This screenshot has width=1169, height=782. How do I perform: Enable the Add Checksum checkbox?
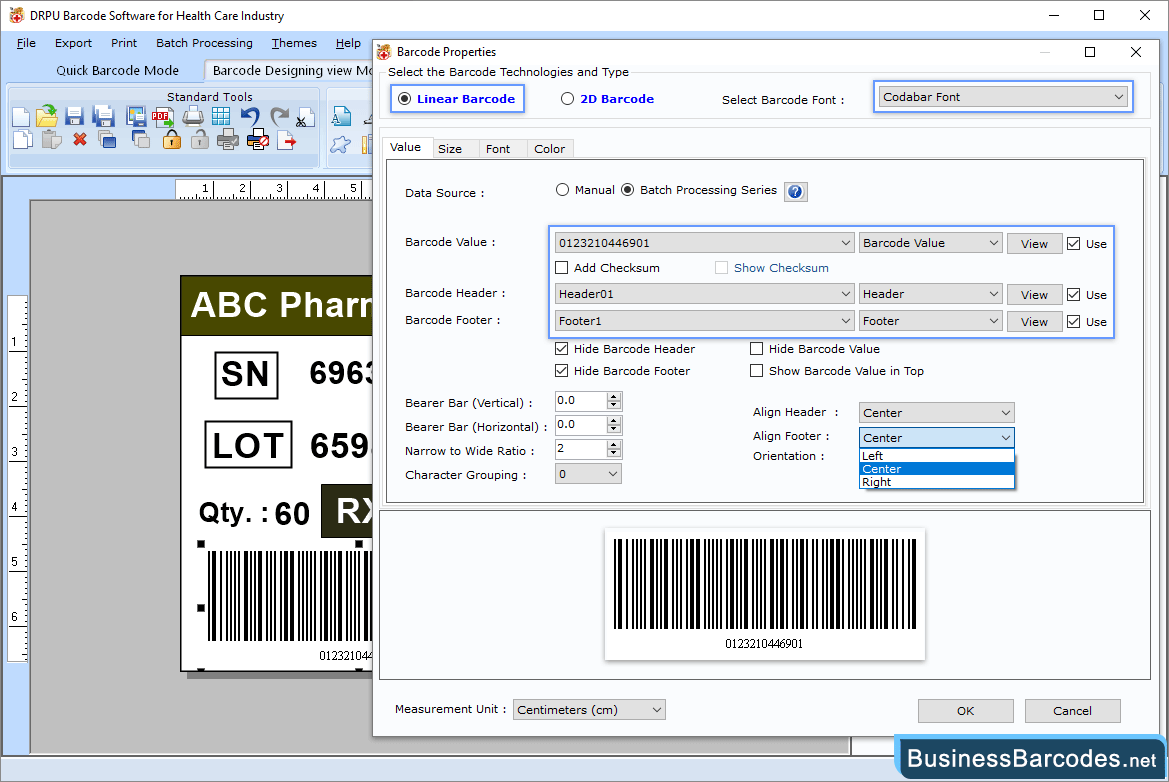click(562, 268)
